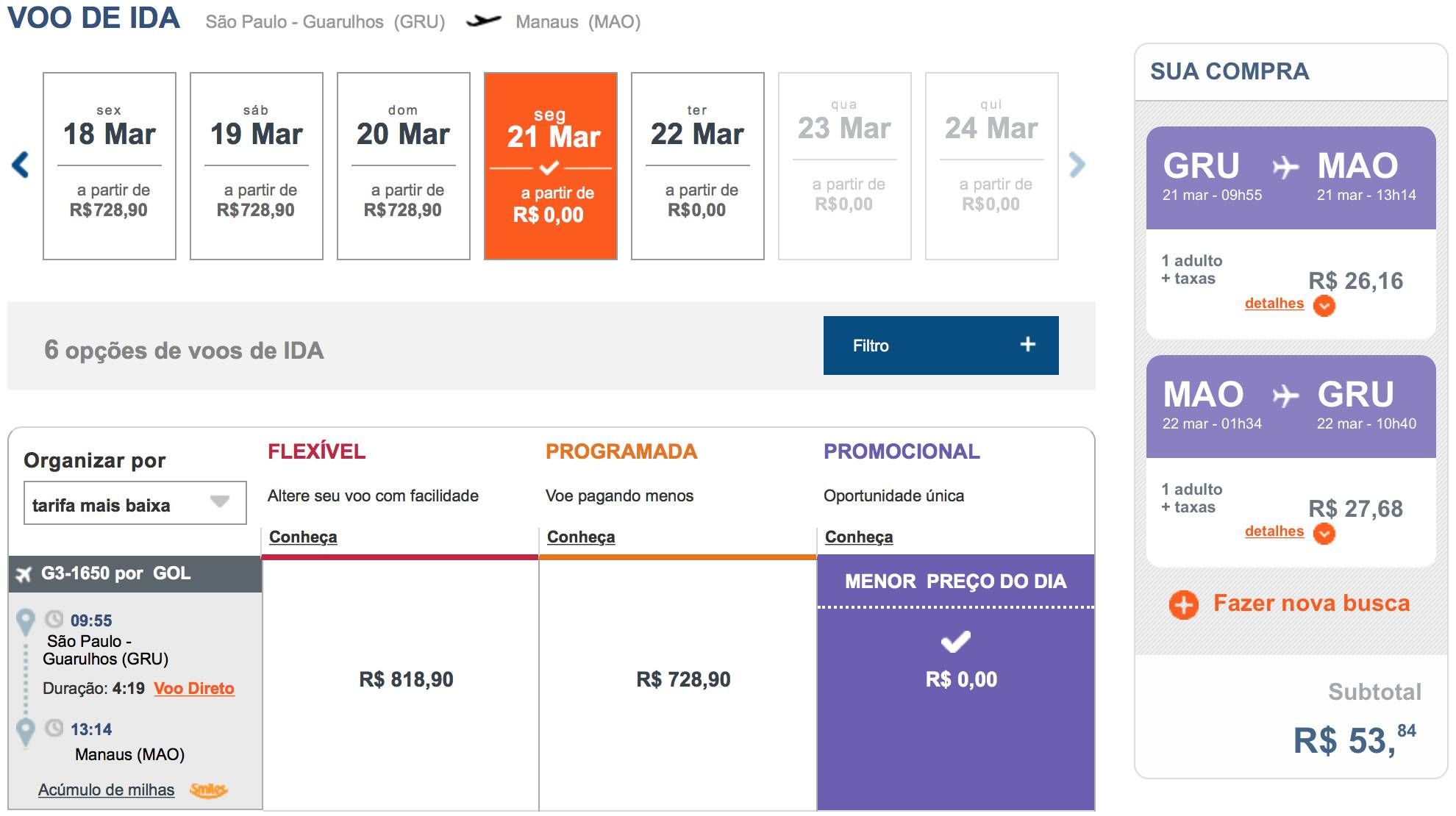Open the tarifa mais baixa sort dropdown
This screenshot has height=816, width=1456.
pyautogui.click(x=135, y=504)
